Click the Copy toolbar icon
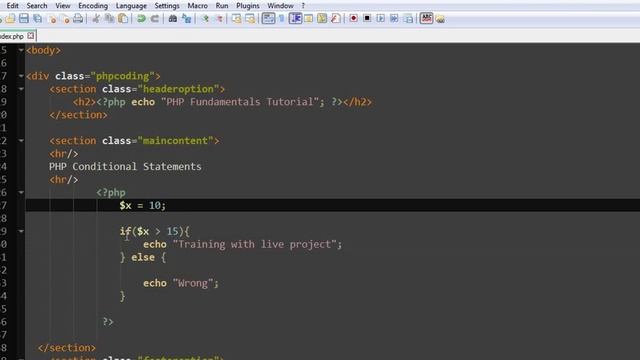 tap(109, 18)
